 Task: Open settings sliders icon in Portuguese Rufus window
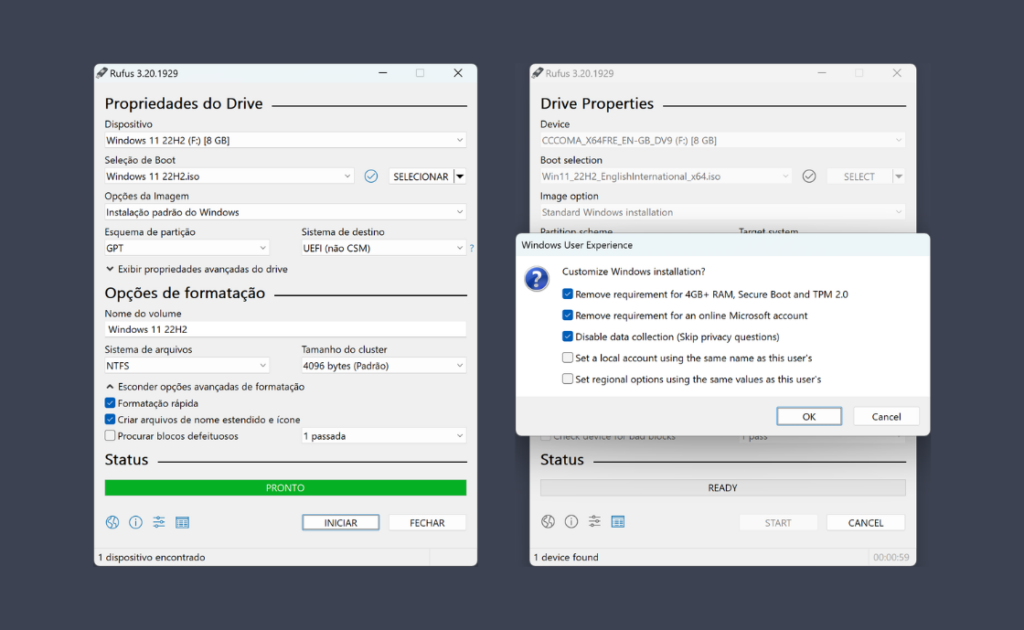tap(159, 522)
